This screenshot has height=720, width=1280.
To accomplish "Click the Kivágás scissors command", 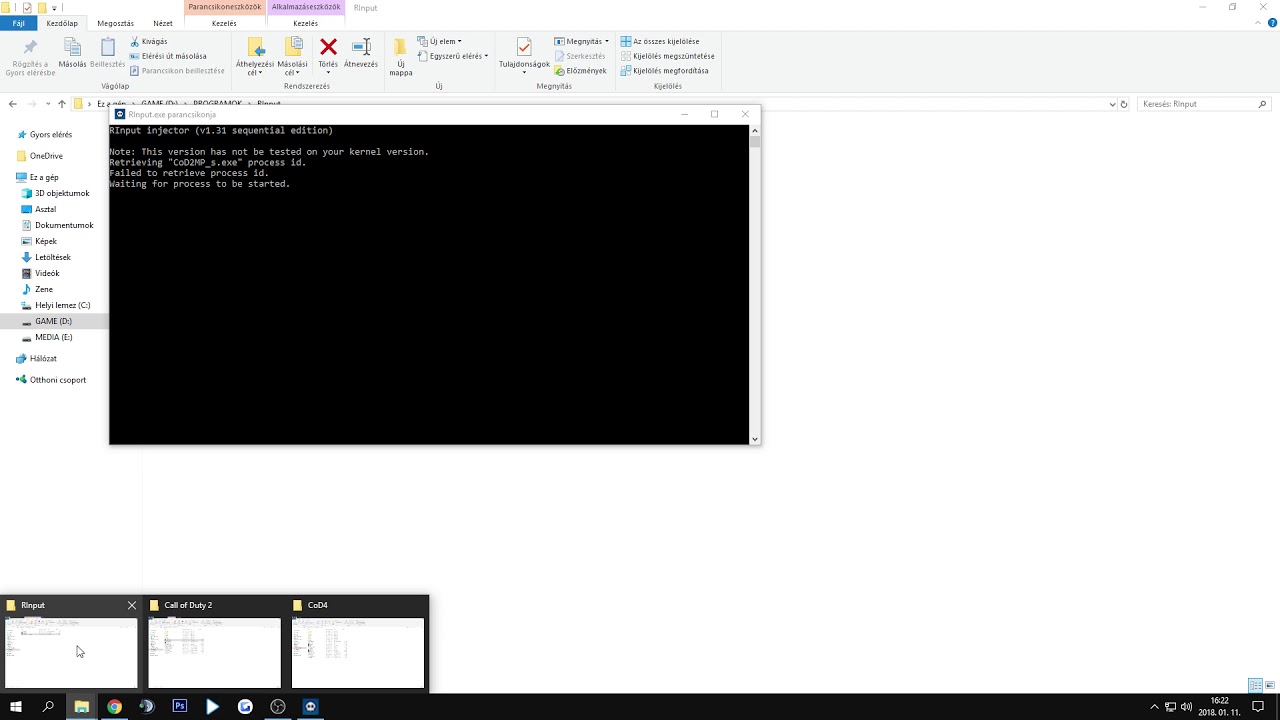I will pyautogui.click(x=148, y=41).
